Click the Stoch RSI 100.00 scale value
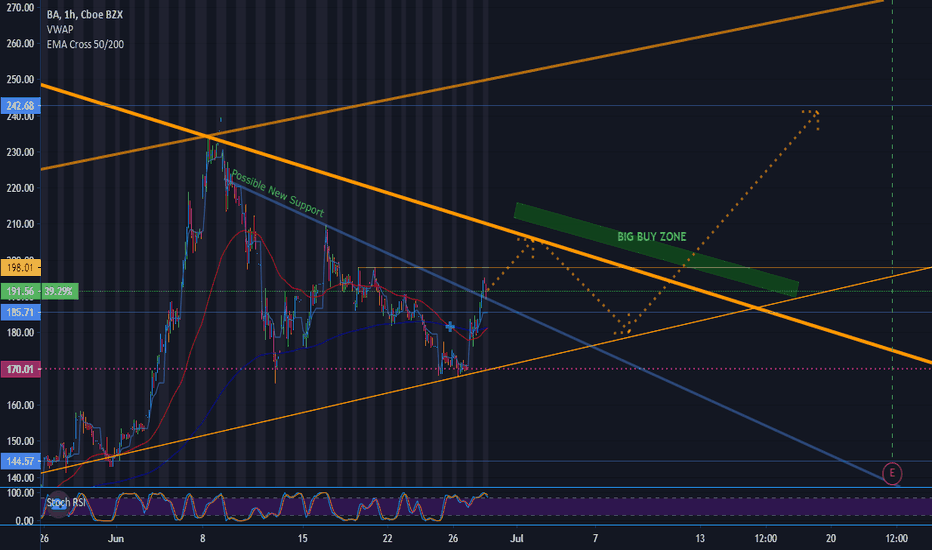 click(x=20, y=493)
